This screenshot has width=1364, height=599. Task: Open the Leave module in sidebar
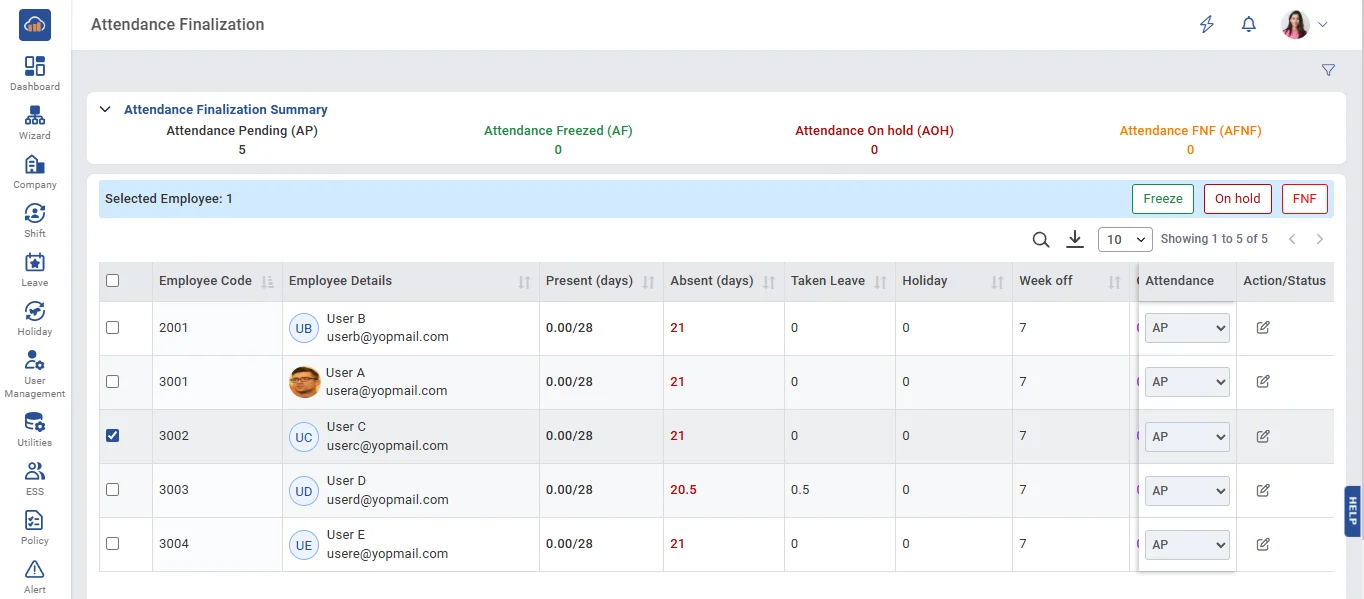(35, 268)
